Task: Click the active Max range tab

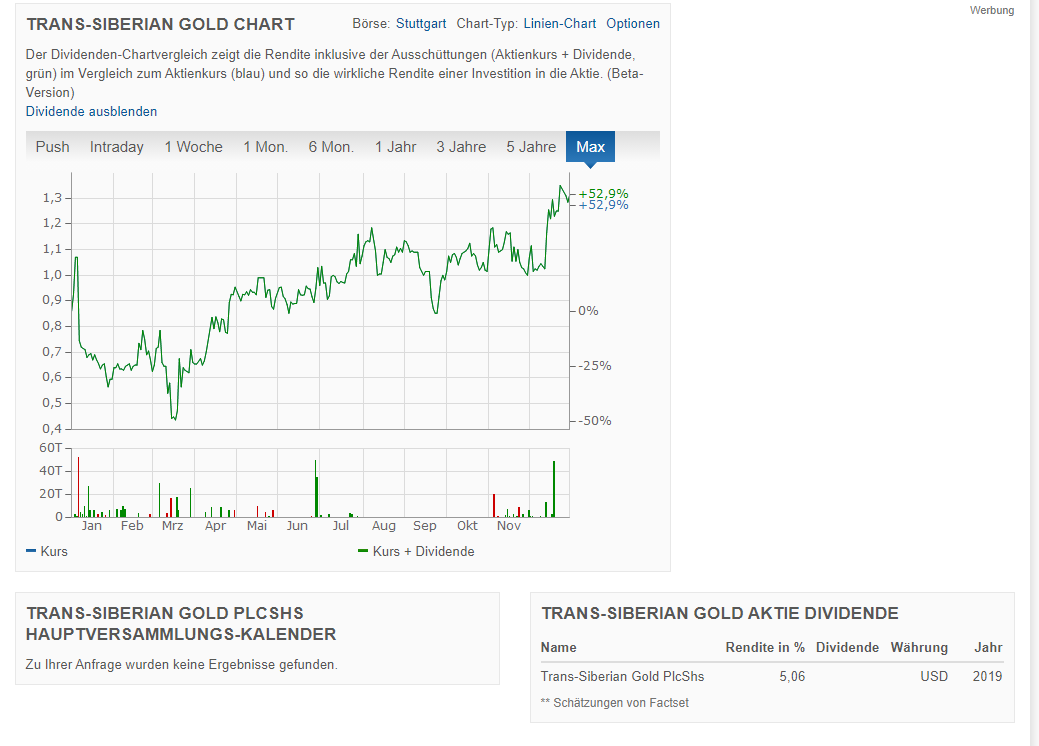Action: pos(590,147)
